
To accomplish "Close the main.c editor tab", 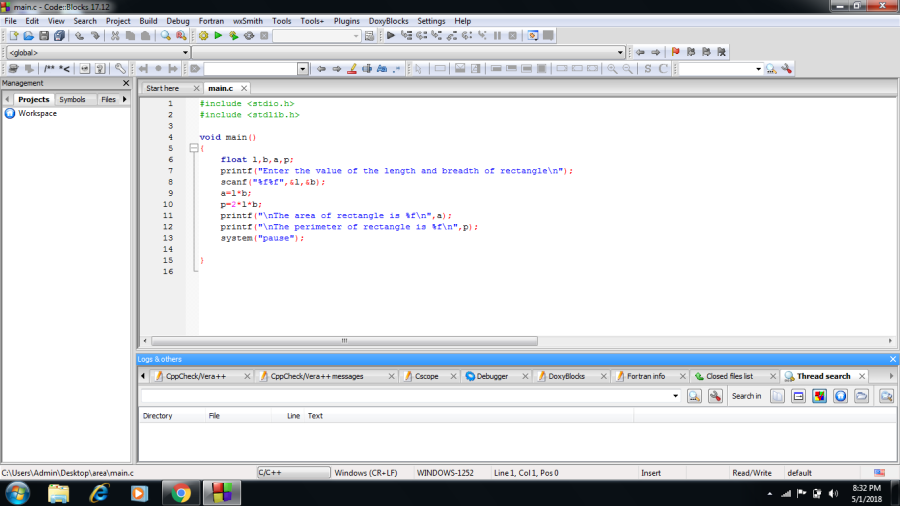I will (244, 88).
